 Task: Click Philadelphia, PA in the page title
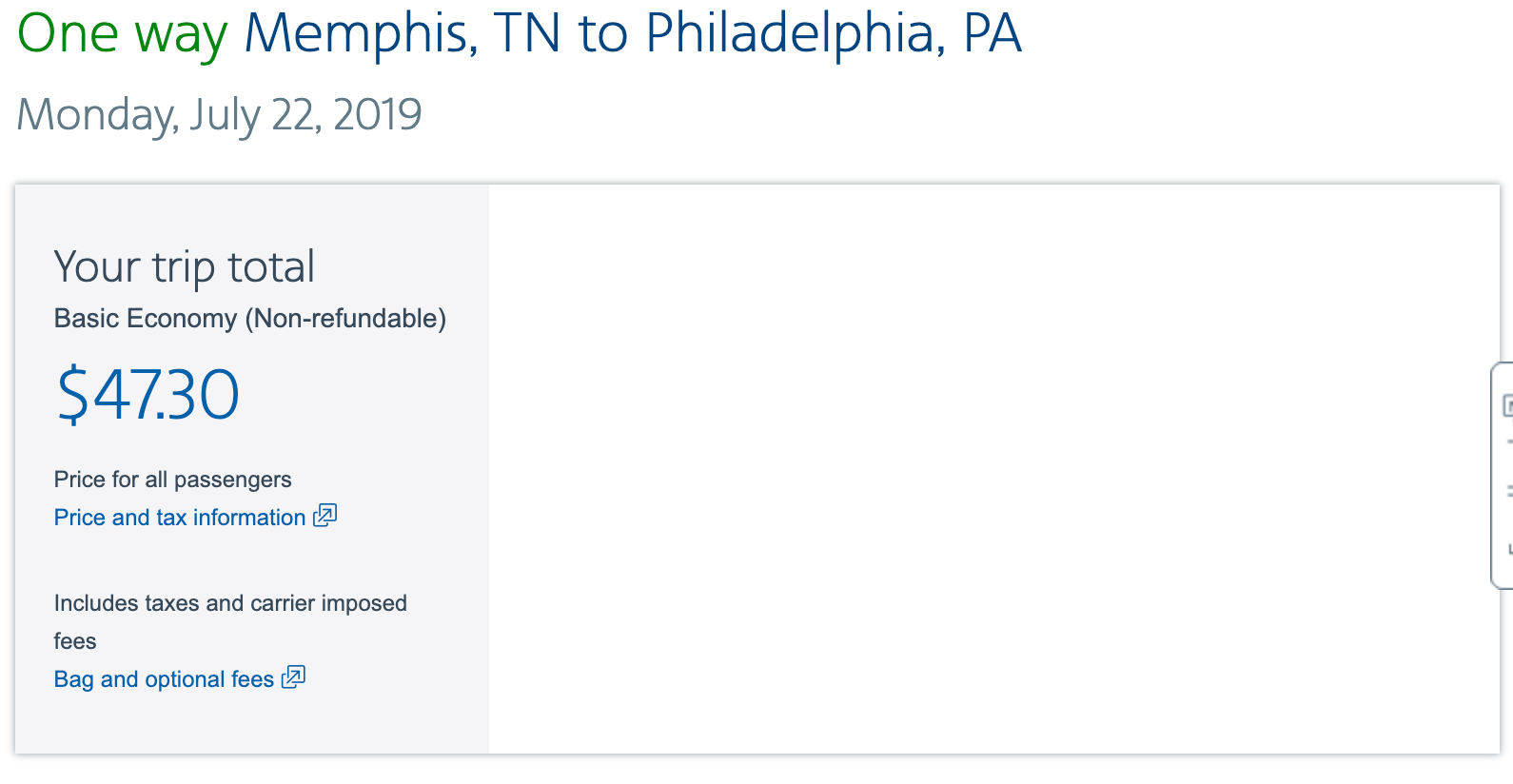pyautogui.click(x=833, y=34)
